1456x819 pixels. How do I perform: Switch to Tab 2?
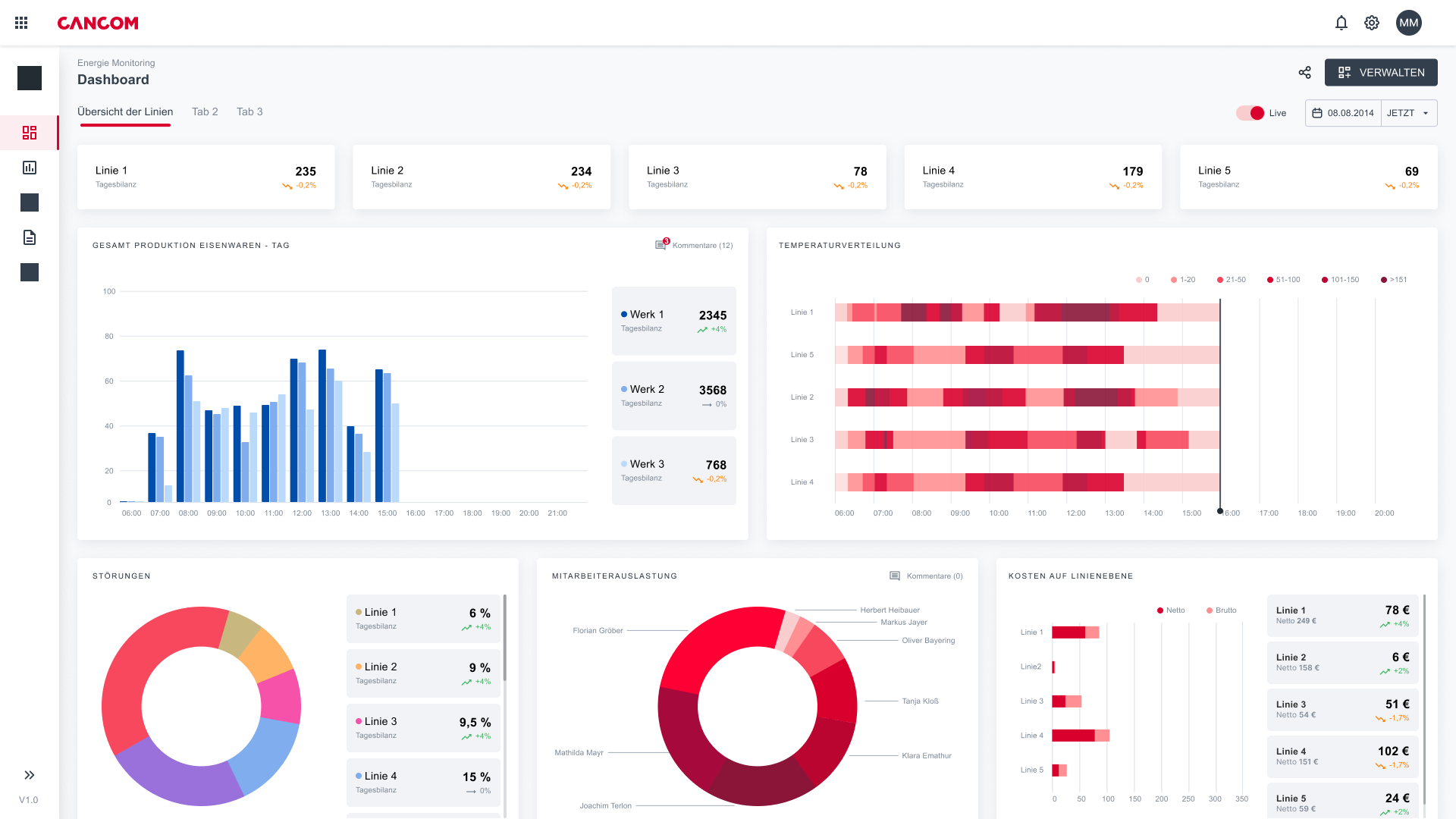(x=205, y=111)
